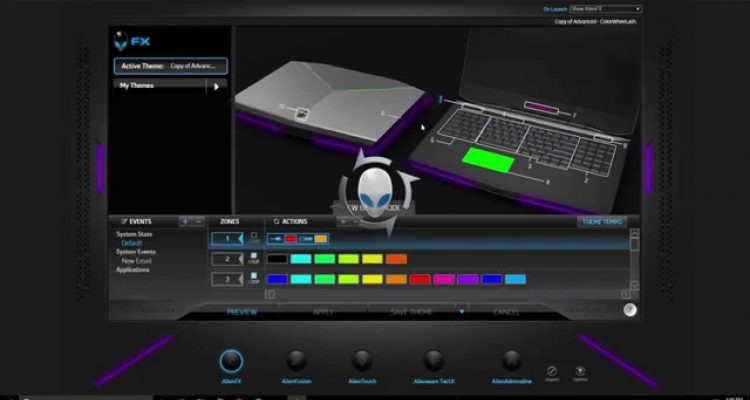Toggle the Loop checkbox for zone 3
The image size is (750, 400).
click(x=254, y=276)
